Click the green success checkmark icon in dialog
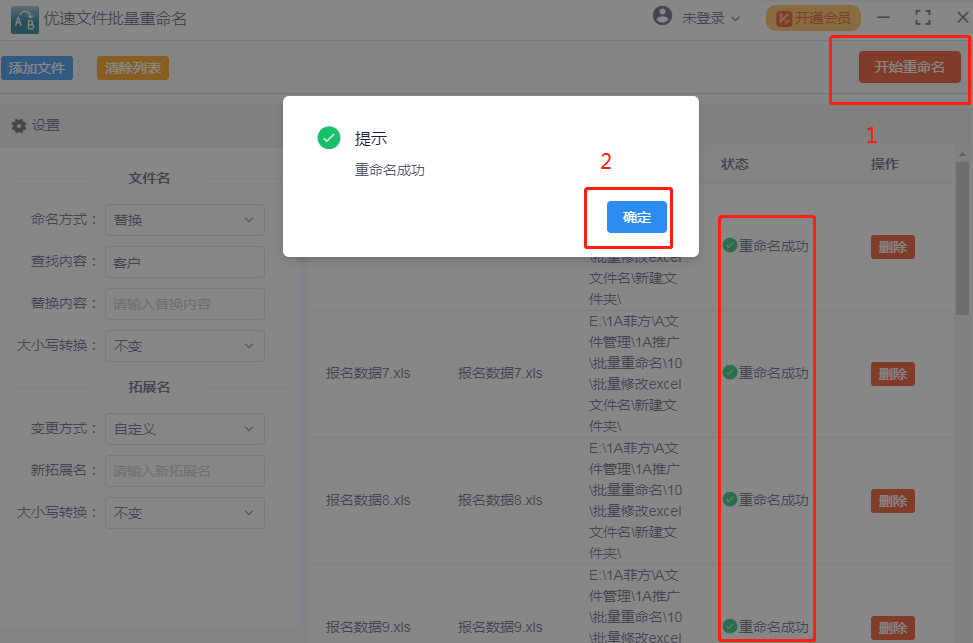This screenshot has width=973, height=643. point(329,138)
